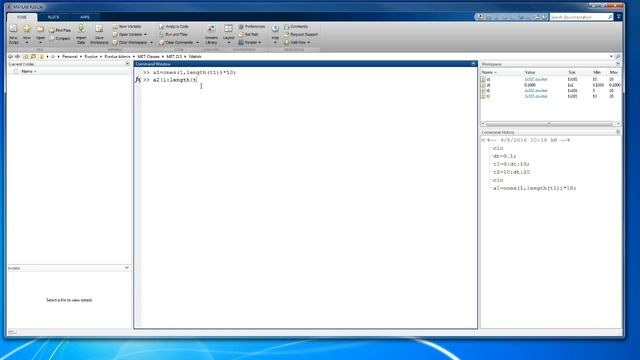This screenshot has height=360, width=640.
Task: Click the Personal folder in the path
Action: coord(70,56)
